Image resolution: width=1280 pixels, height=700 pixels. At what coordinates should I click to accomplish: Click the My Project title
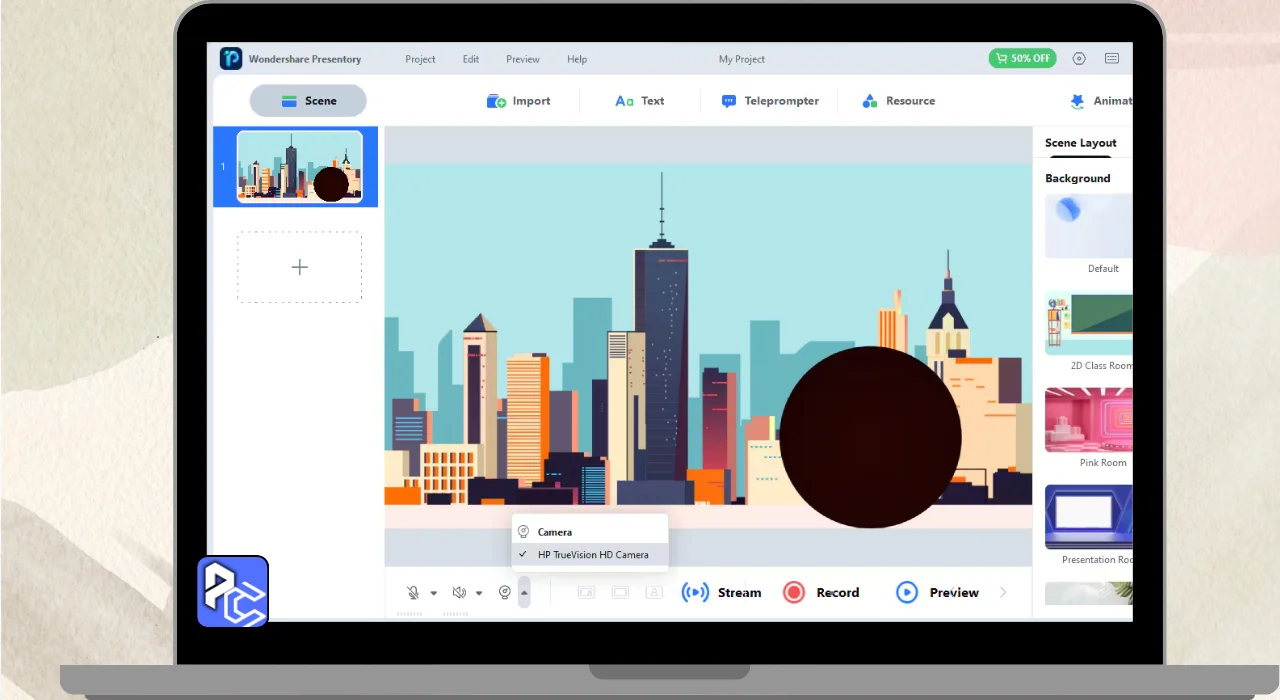742,59
